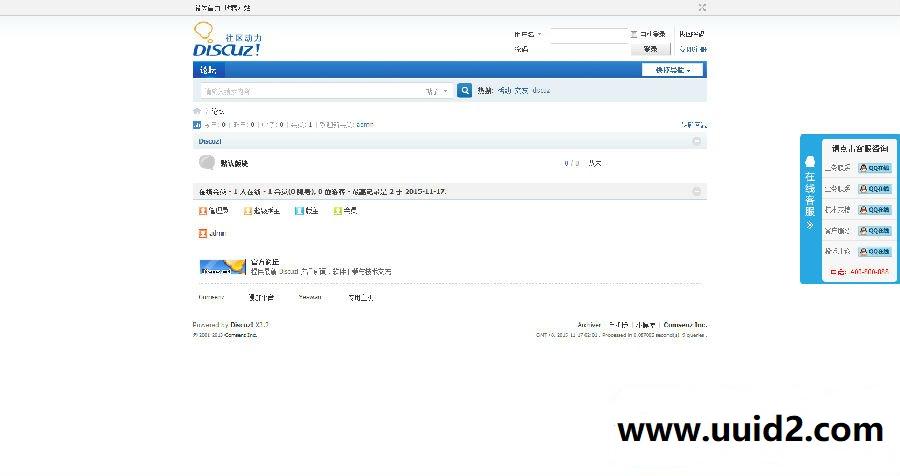This screenshot has height=476, width=900.
Task: Click the Discuz! category title link
Action: pos(210,141)
